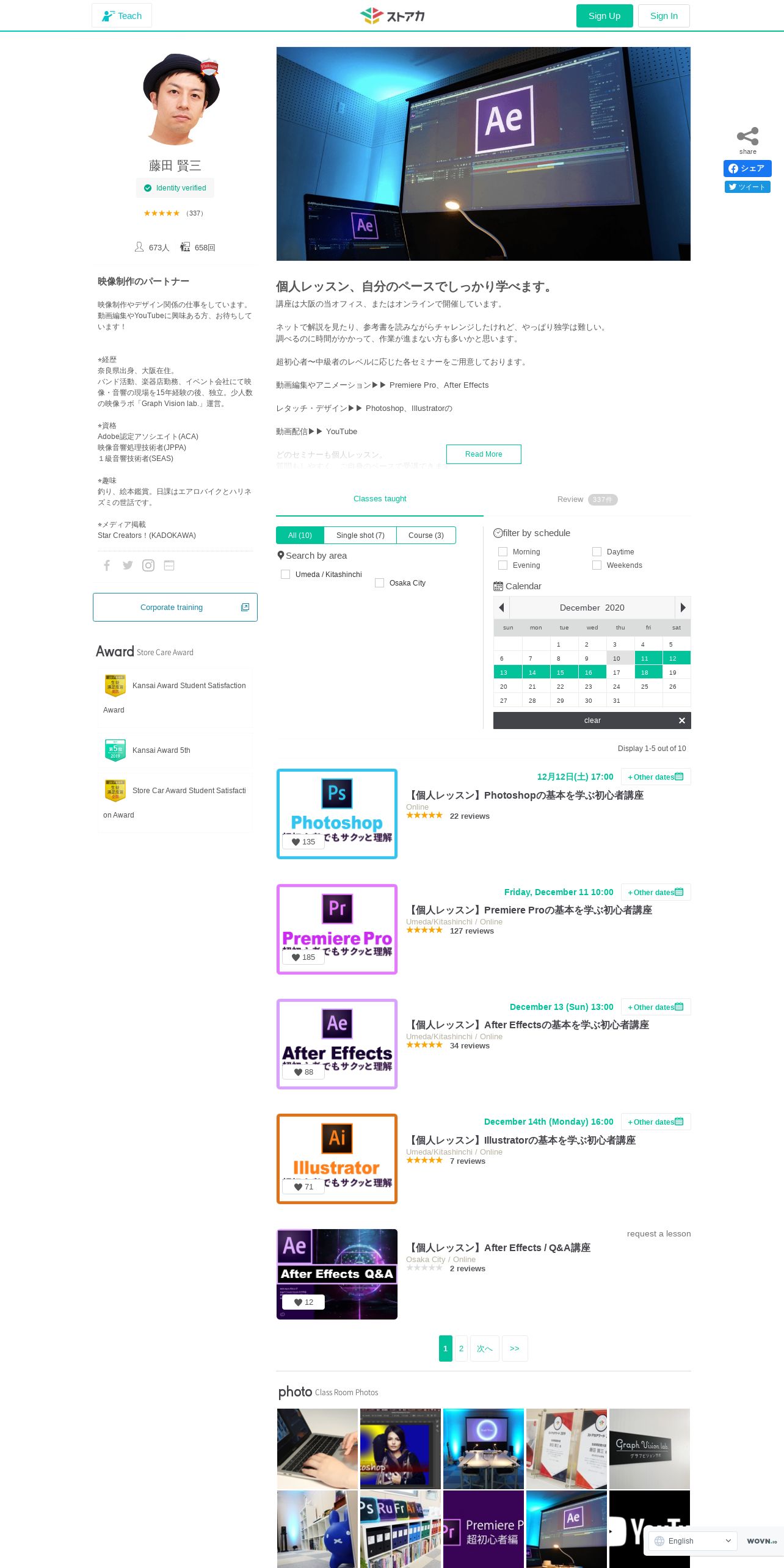Screen dimensions: 784x1568
Task: Click the external link icon on Corporate training
Action: (245, 608)
